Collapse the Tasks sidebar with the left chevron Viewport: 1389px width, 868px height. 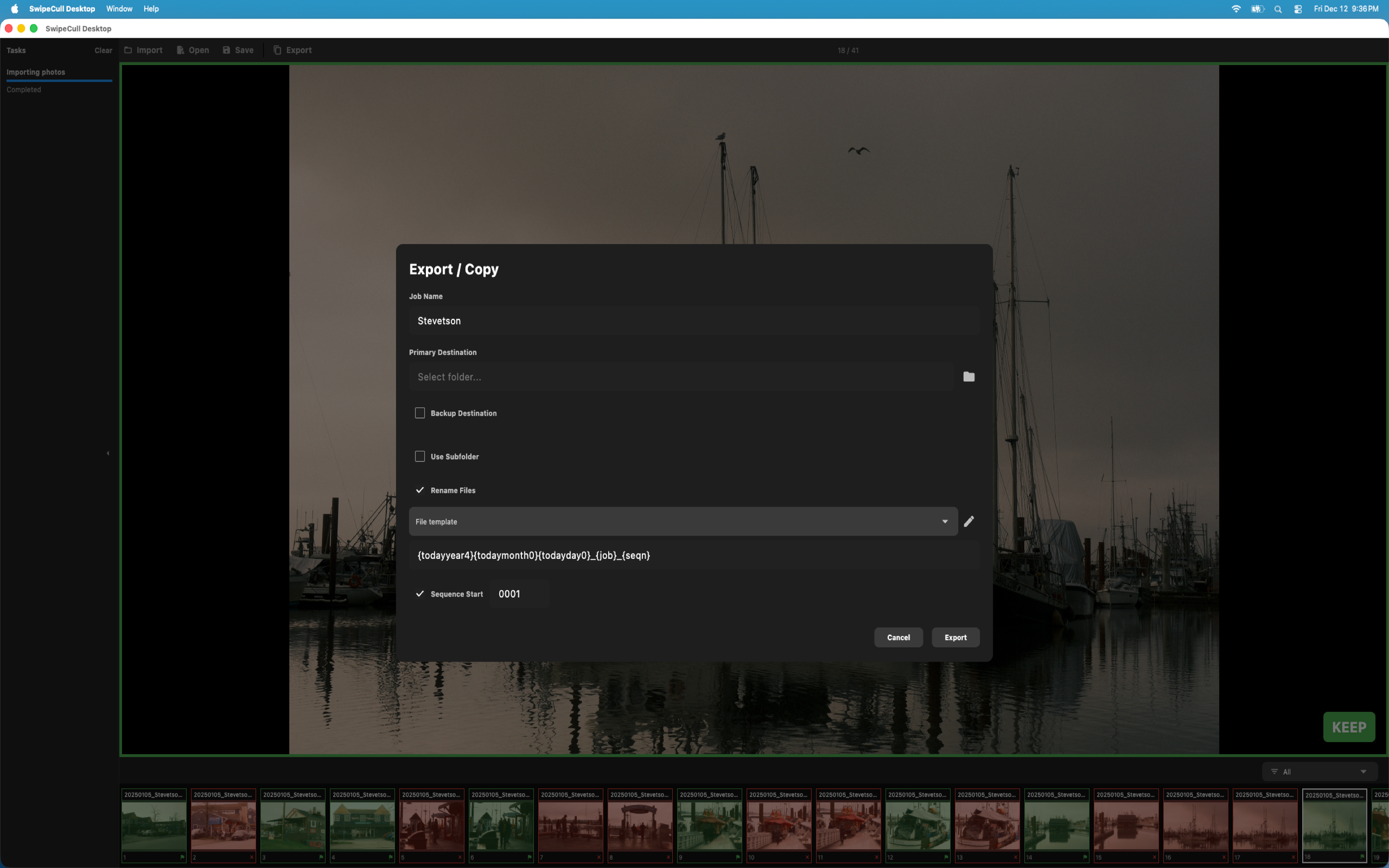[x=109, y=453]
